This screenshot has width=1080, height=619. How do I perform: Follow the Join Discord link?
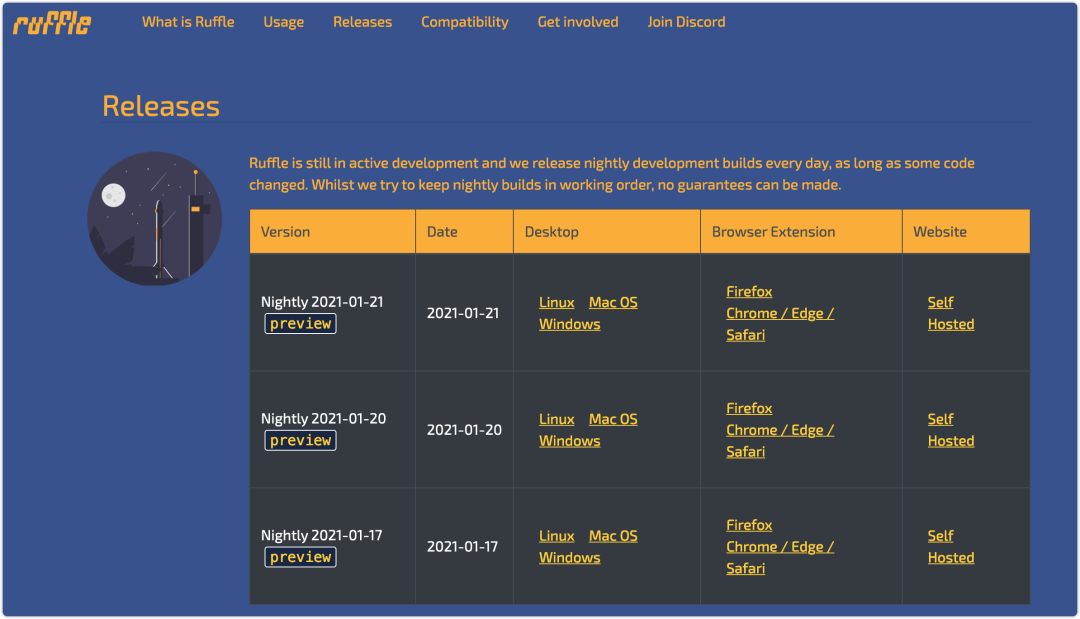point(686,22)
